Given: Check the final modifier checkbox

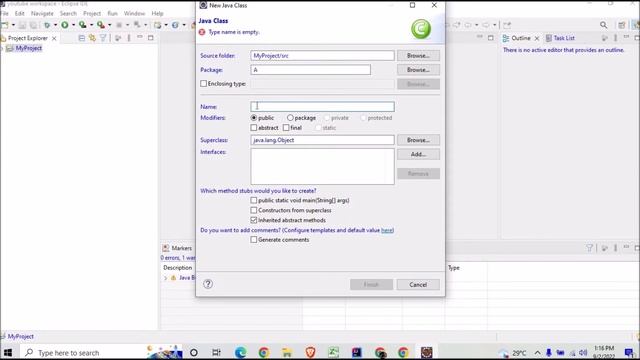Looking at the screenshot, I should [286, 128].
